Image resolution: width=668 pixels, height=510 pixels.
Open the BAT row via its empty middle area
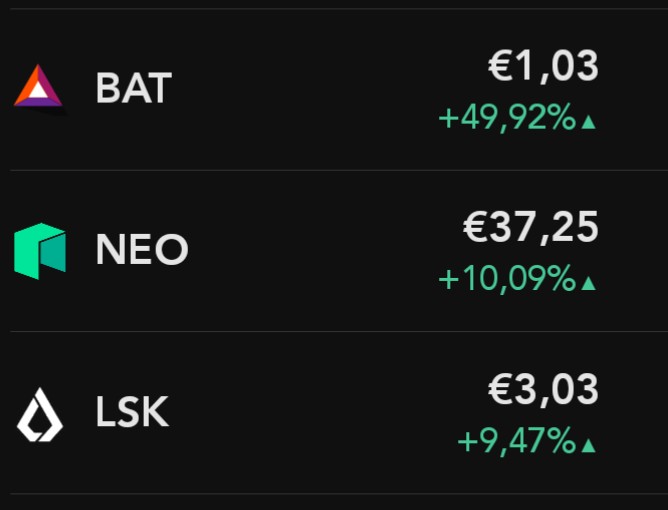(x=300, y=89)
